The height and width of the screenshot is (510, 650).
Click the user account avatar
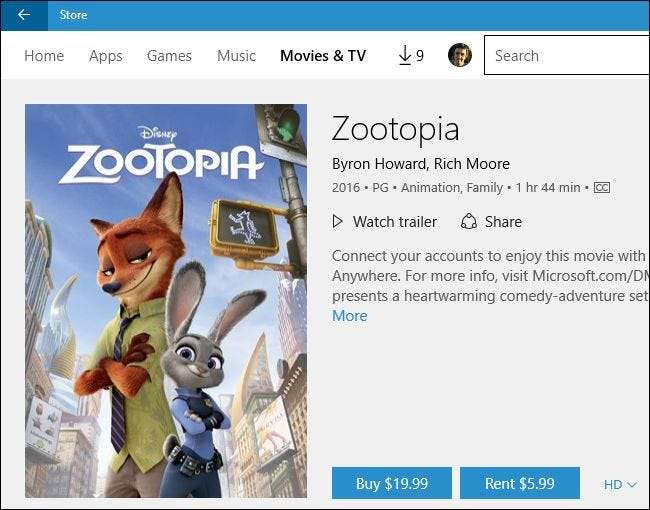click(x=460, y=56)
